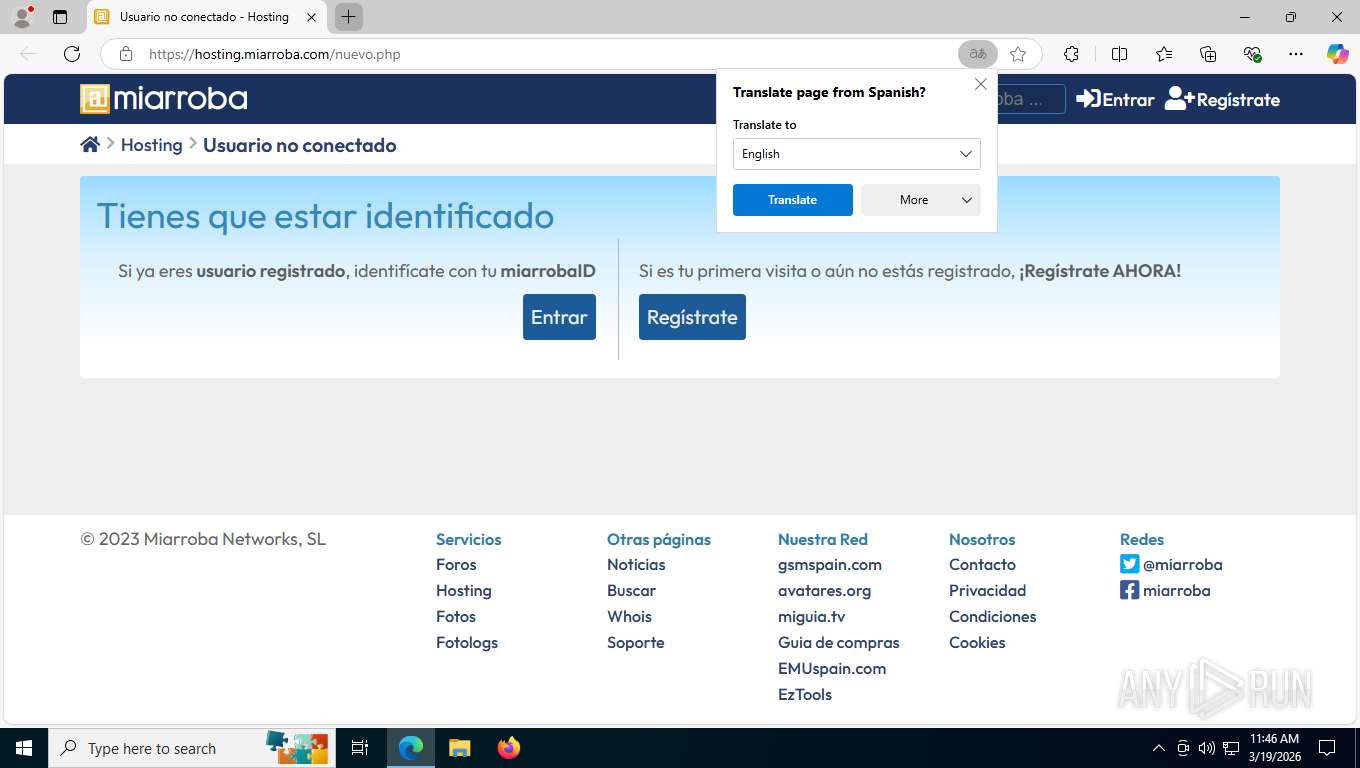Screen dimensions: 1360x768
Task: Click the address bar URL field
Action: 550,54
